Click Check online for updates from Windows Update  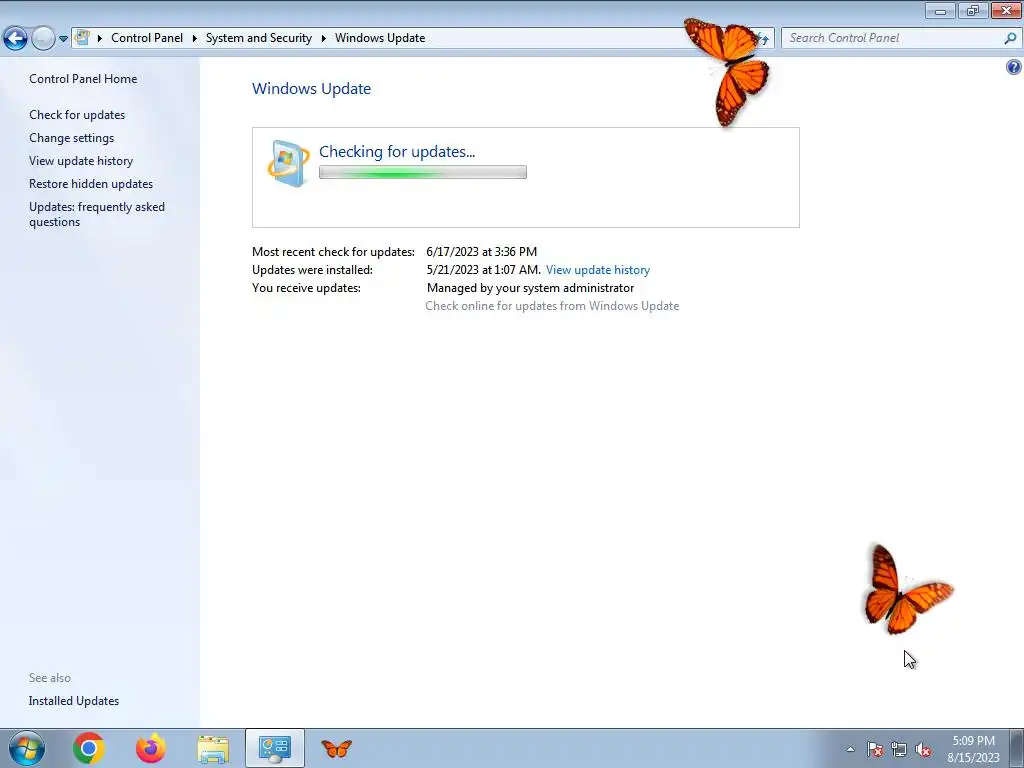click(x=552, y=306)
